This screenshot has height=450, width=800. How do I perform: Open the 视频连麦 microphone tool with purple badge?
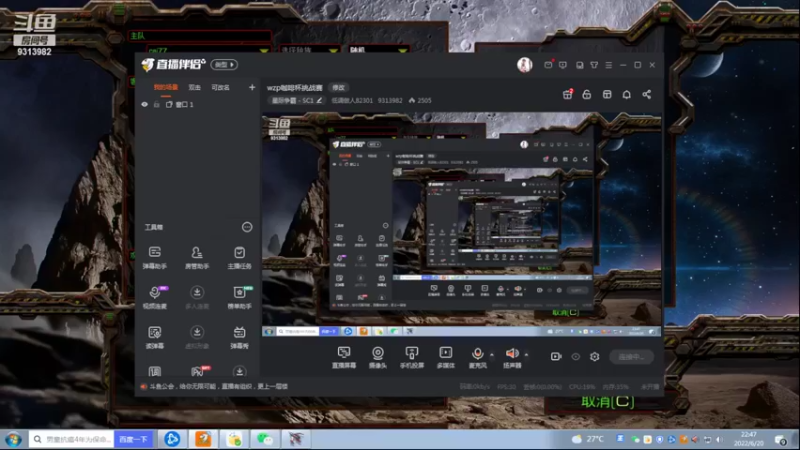(x=155, y=297)
